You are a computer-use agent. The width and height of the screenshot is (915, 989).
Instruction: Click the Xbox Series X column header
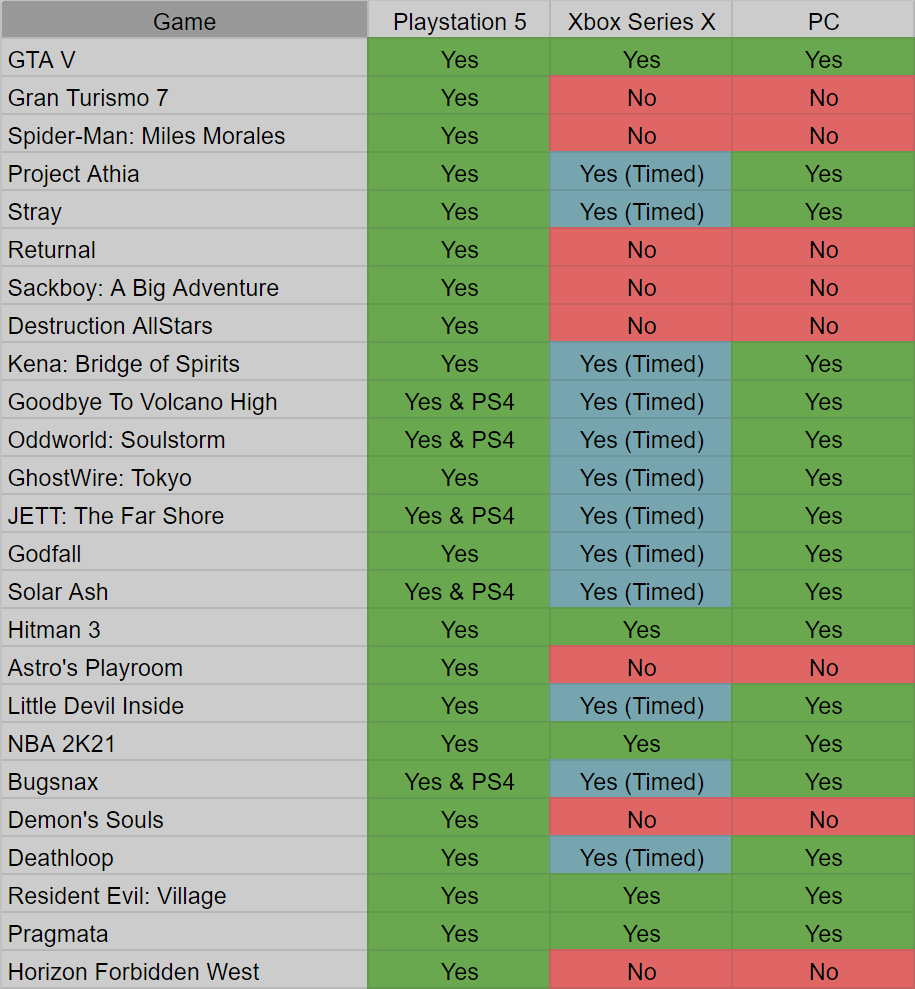click(641, 21)
